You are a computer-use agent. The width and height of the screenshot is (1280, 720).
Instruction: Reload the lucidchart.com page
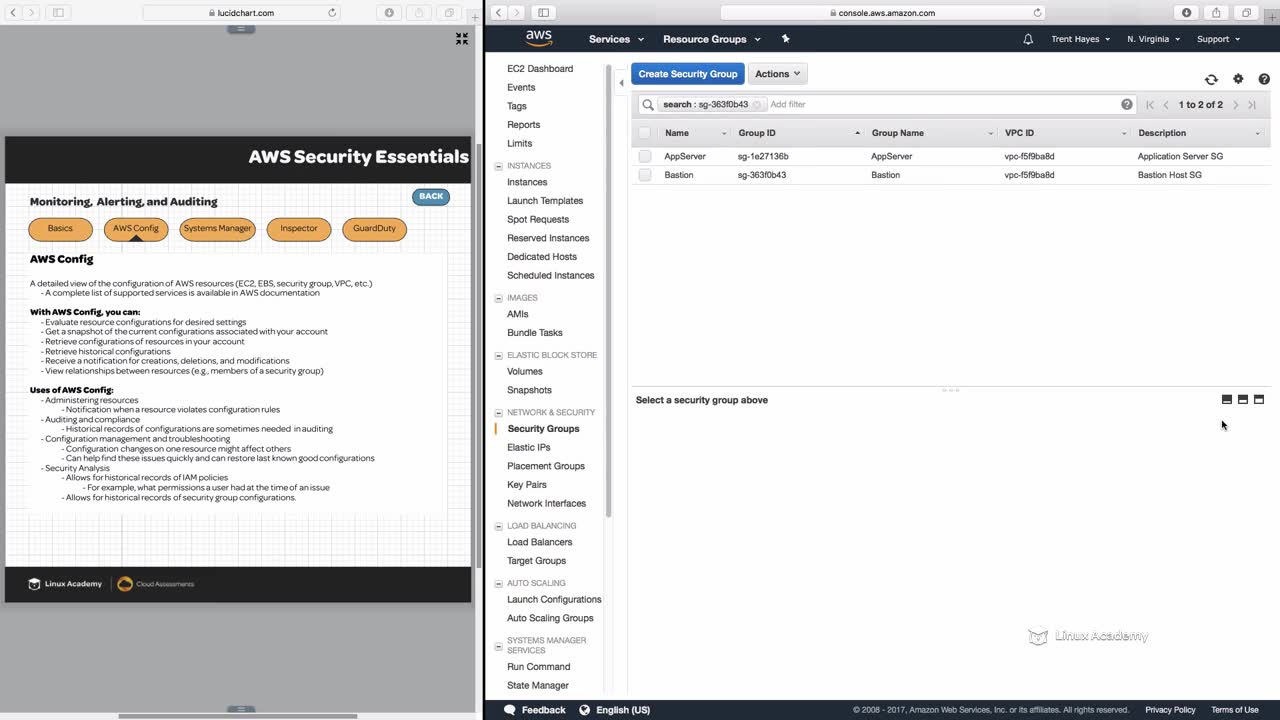coord(332,13)
